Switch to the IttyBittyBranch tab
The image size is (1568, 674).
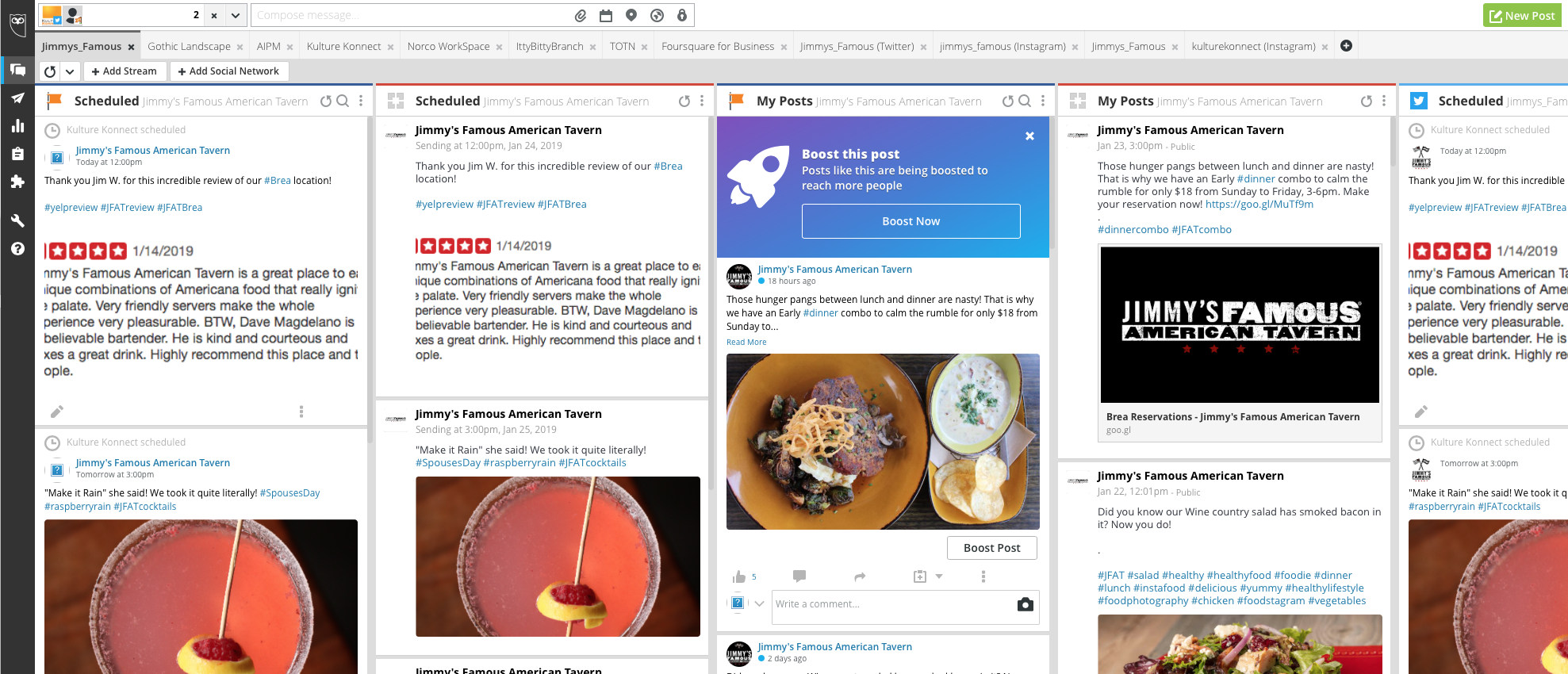[550, 47]
